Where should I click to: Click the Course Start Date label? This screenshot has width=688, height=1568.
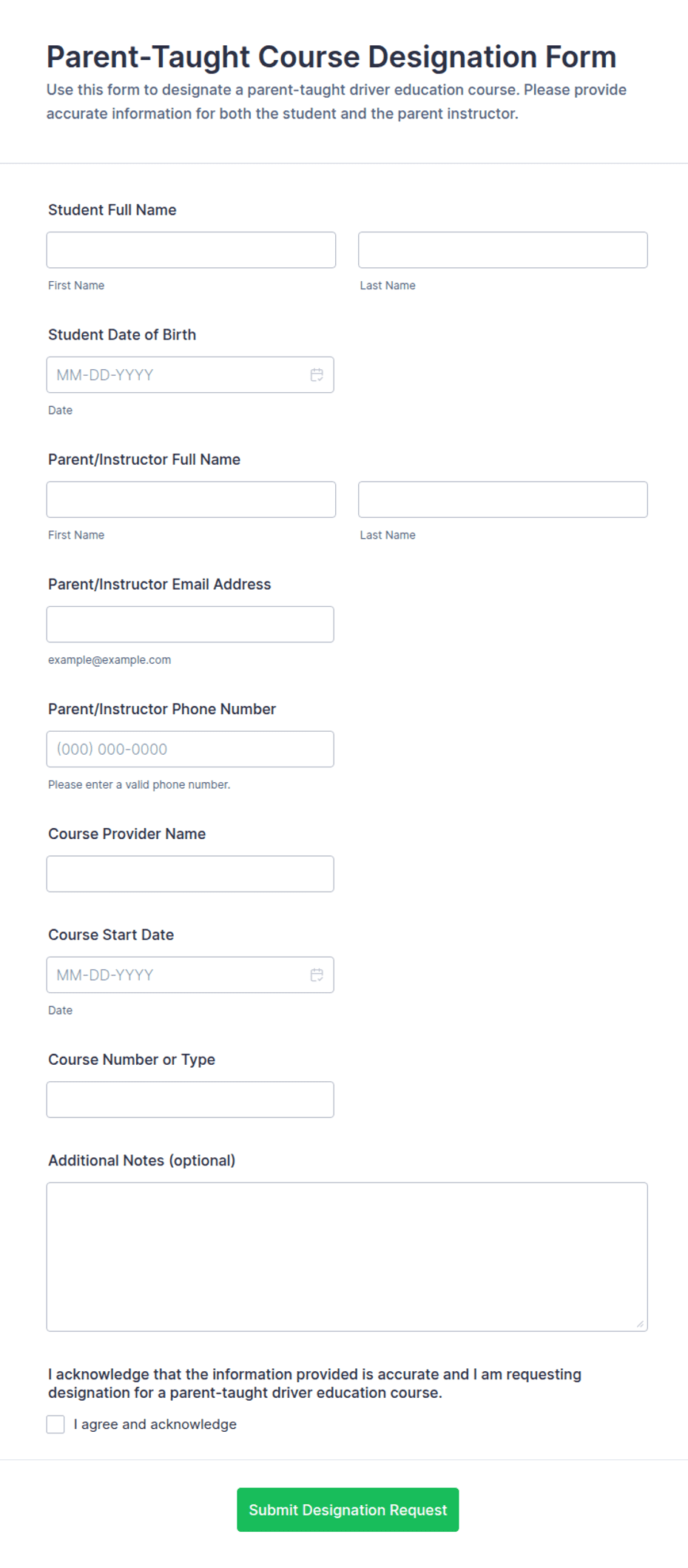pos(111,935)
